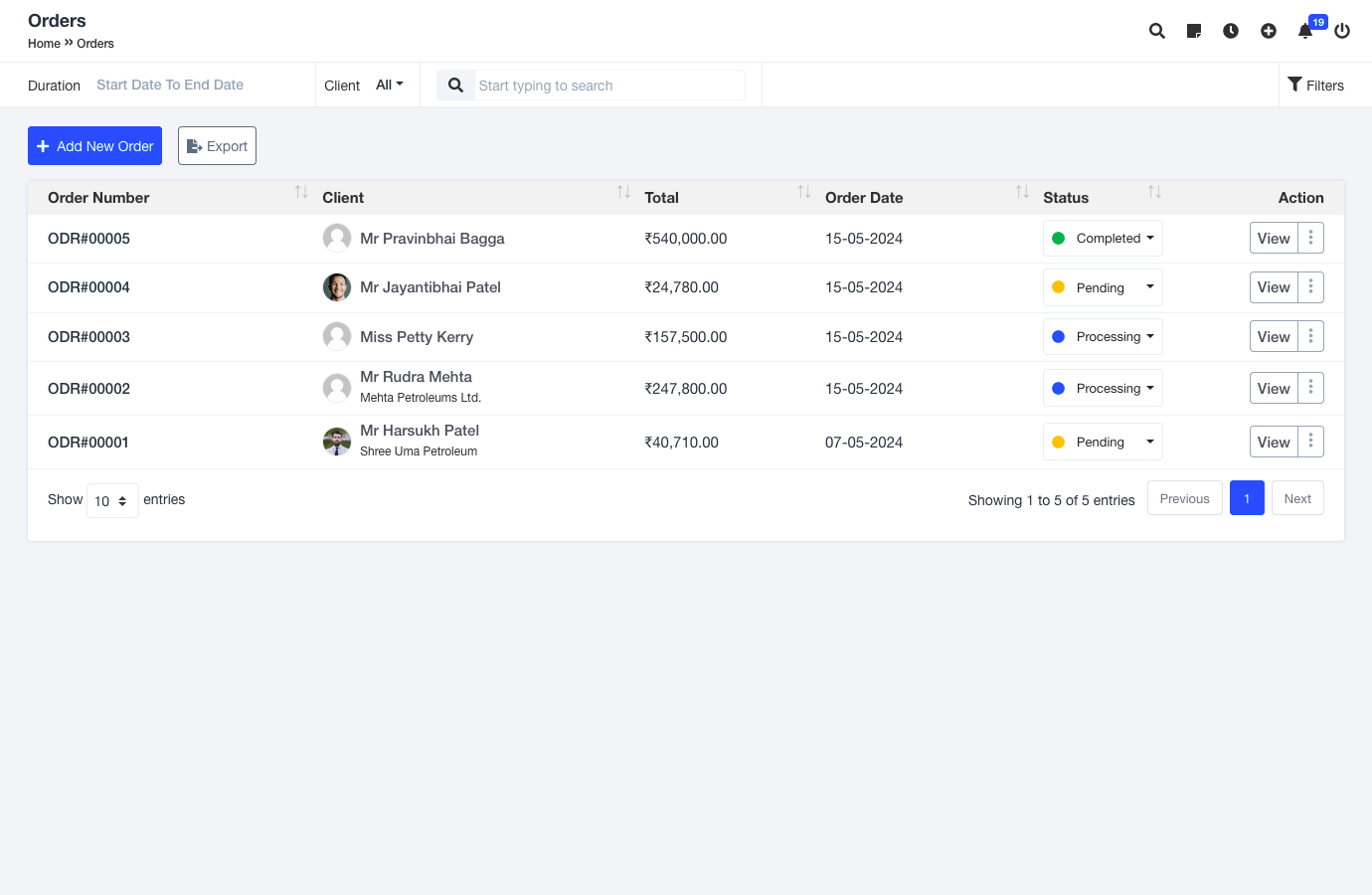Expand the Client All dropdown
The height and width of the screenshot is (895, 1372).
pyautogui.click(x=390, y=85)
